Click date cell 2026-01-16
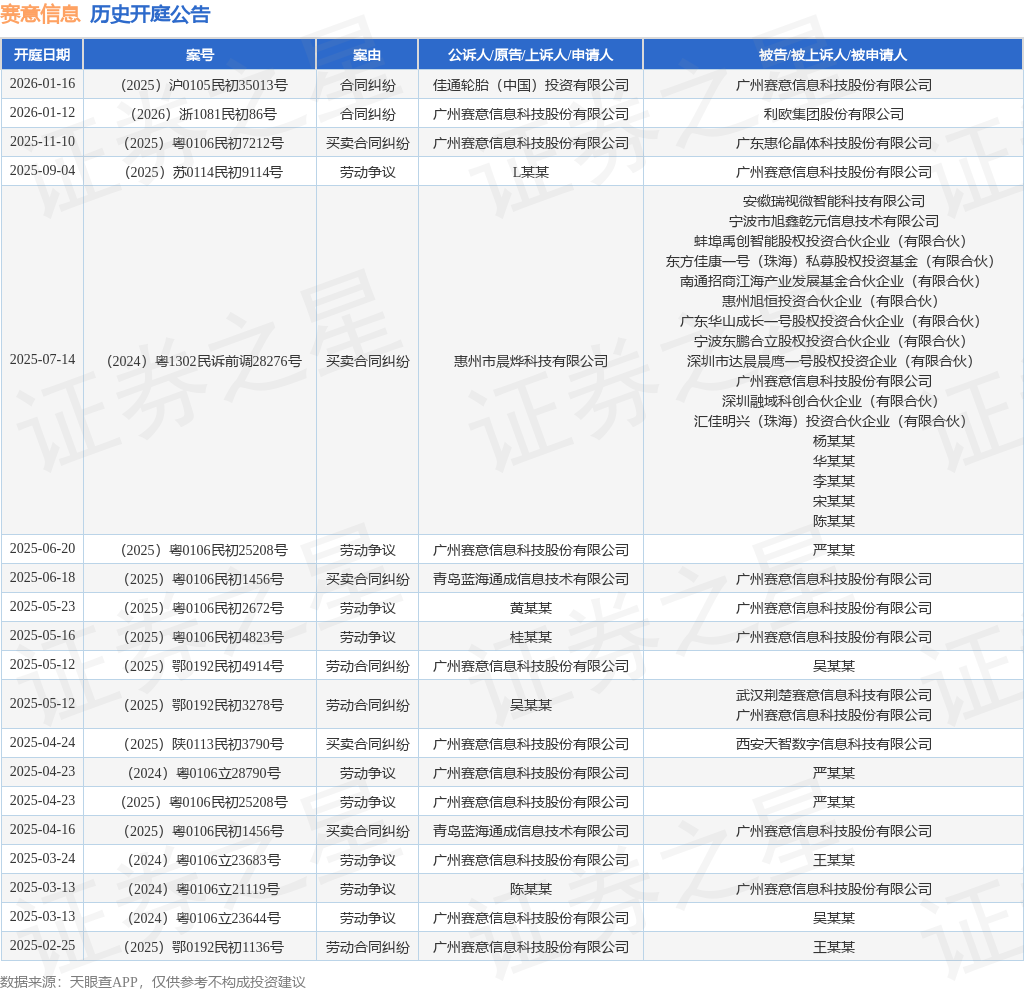 [x=42, y=84]
